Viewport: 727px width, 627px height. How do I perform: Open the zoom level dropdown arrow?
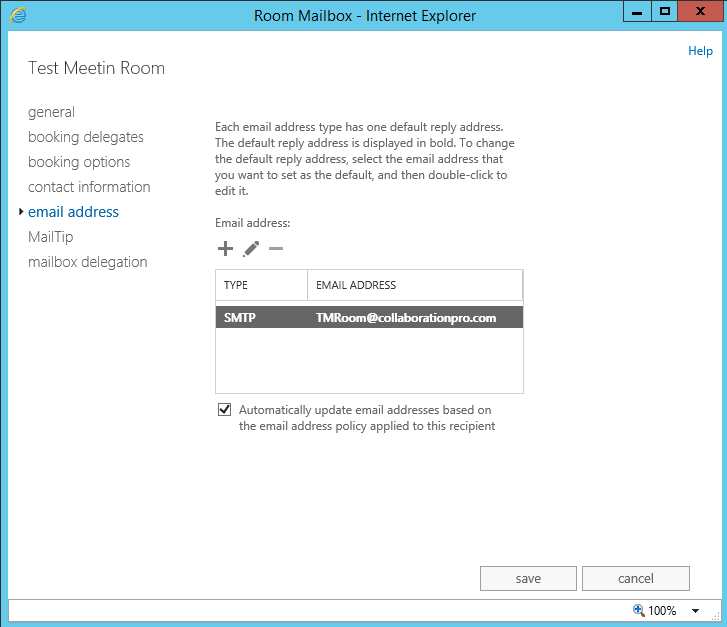click(x=695, y=611)
